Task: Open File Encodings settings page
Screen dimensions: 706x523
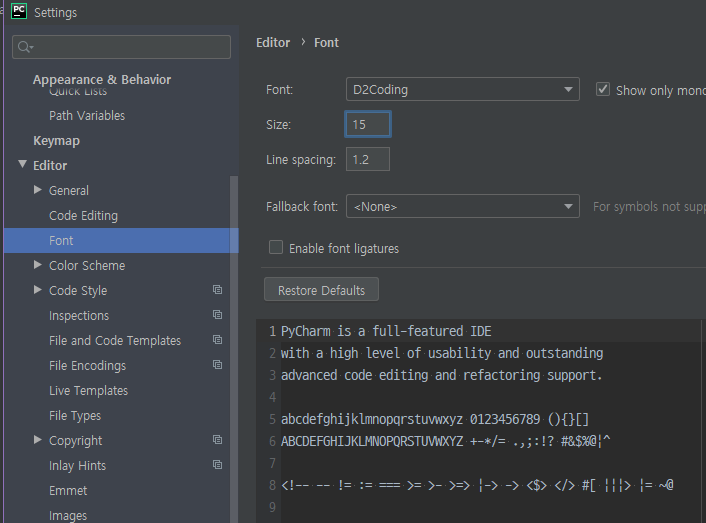Action: click(x=87, y=365)
